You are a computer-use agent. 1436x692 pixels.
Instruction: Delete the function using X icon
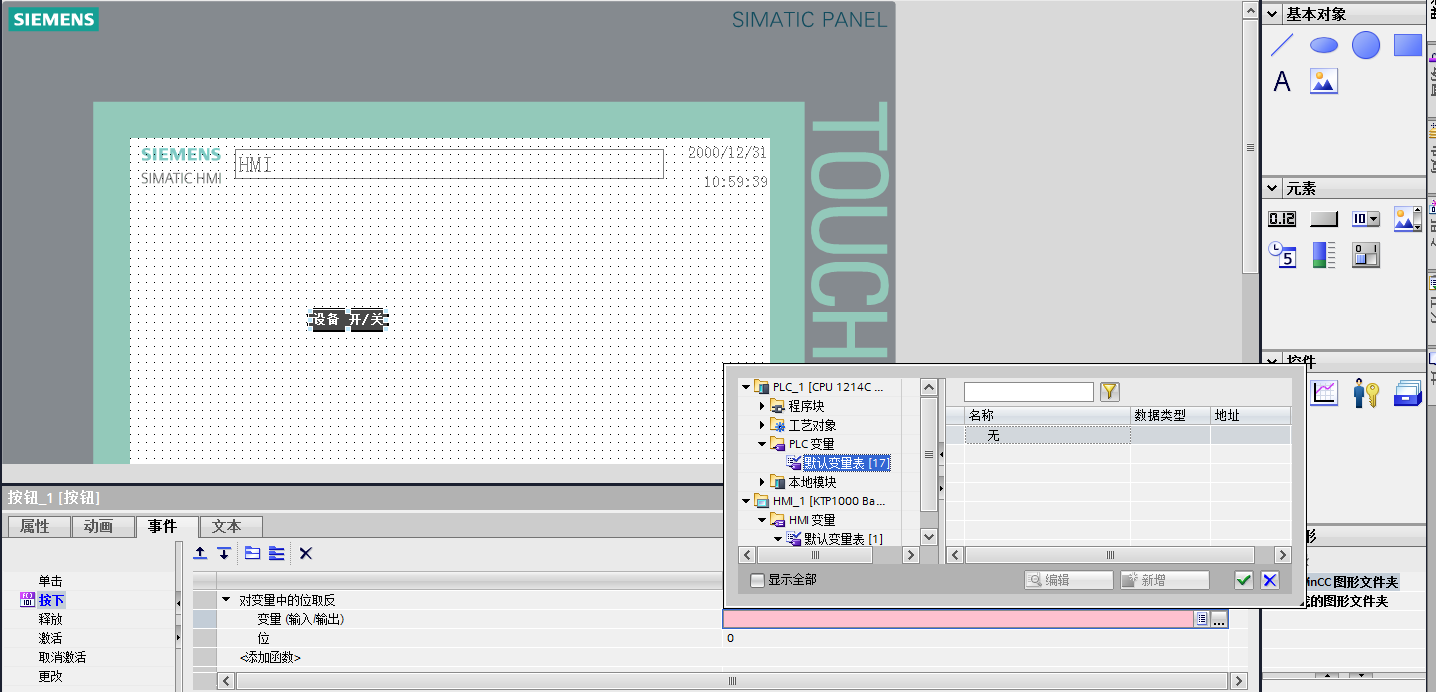coord(306,553)
